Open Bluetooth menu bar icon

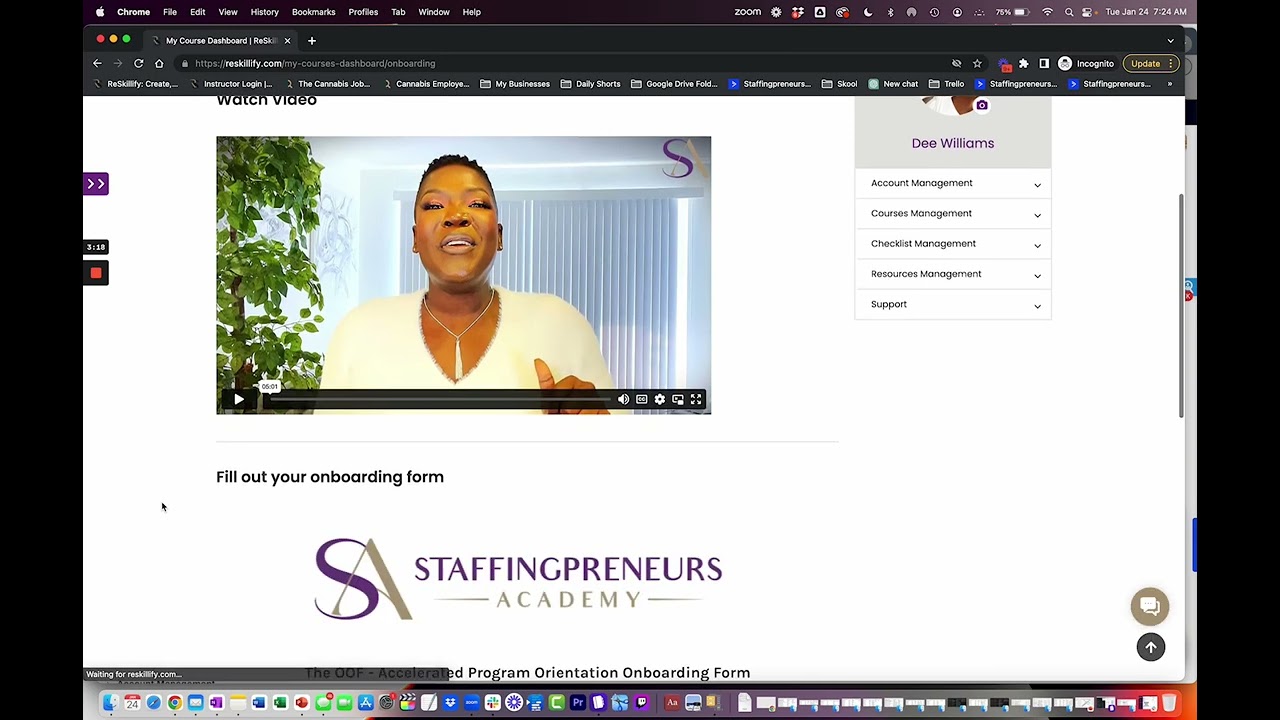coord(890,12)
